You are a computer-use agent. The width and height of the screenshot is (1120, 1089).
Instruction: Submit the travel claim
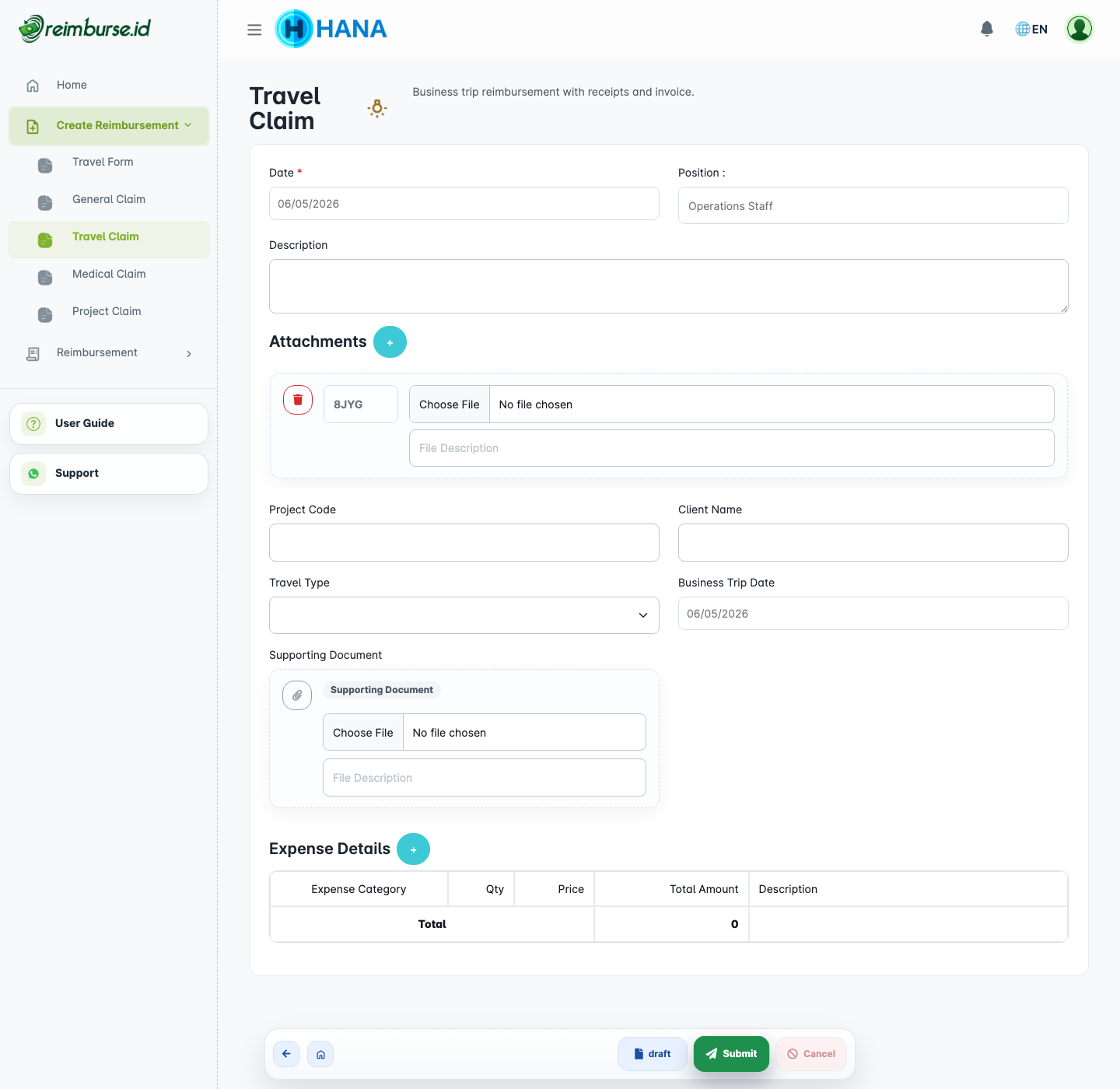731,1054
